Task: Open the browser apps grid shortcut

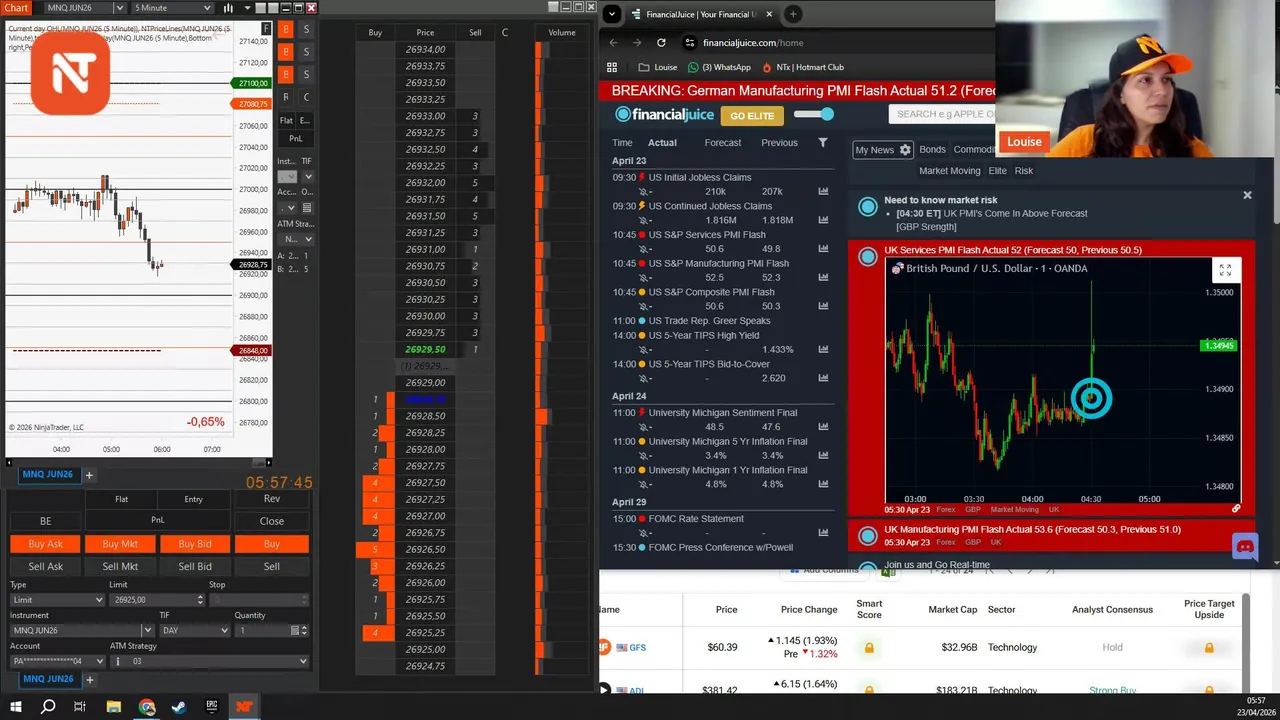Action: click(x=613, y=67)
